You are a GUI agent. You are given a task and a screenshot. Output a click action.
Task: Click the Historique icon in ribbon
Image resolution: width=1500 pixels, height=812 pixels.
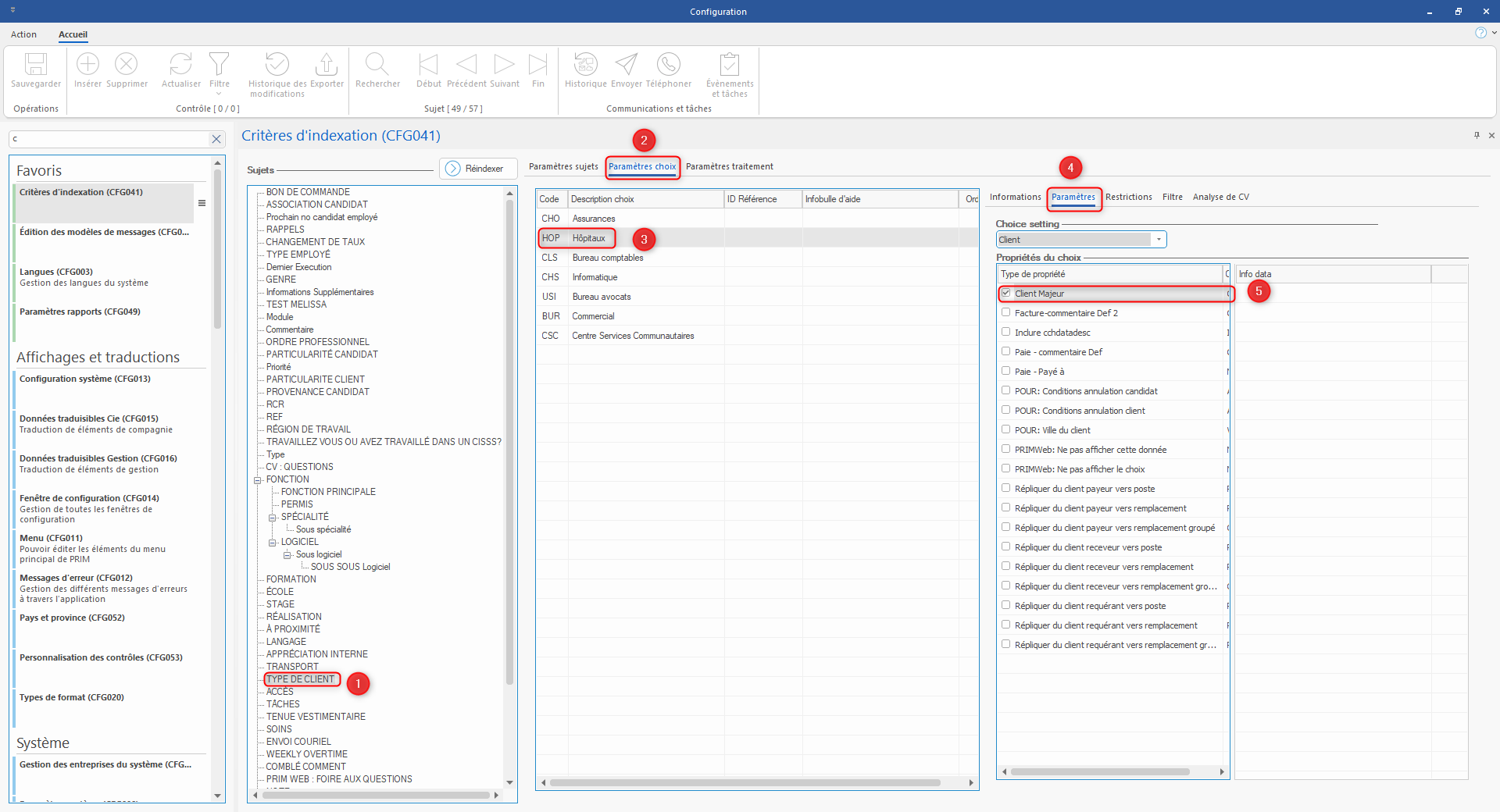tap(585, 65)
